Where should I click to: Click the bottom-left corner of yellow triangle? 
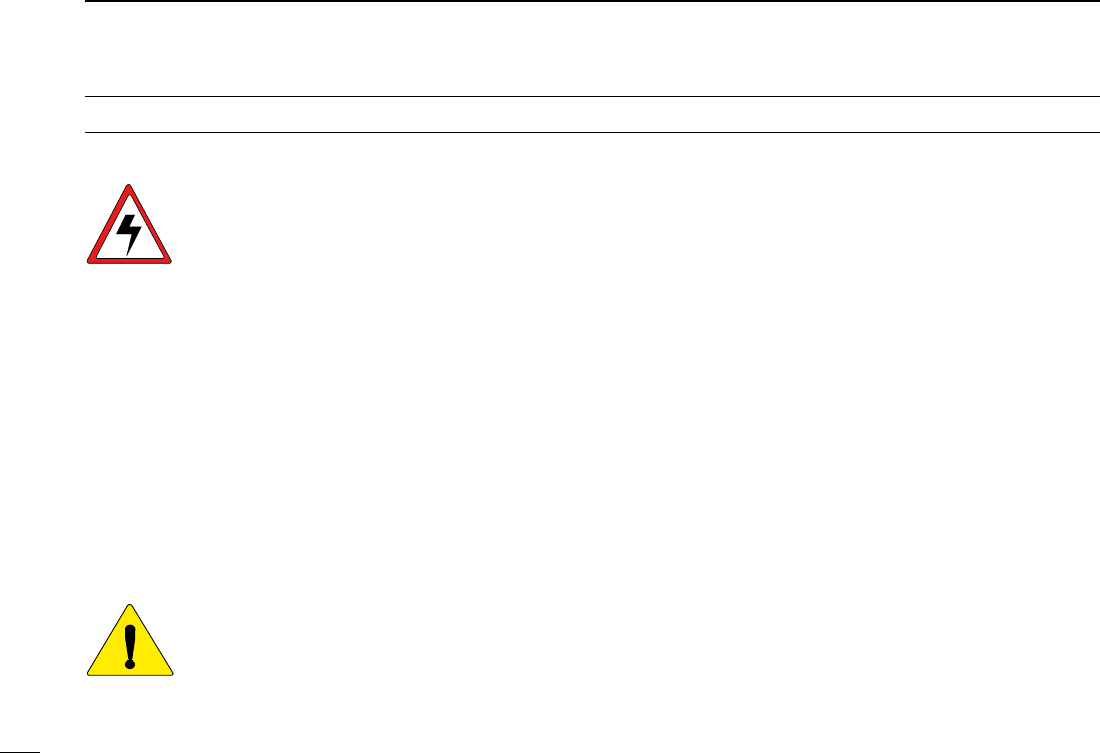click(91, 672)
